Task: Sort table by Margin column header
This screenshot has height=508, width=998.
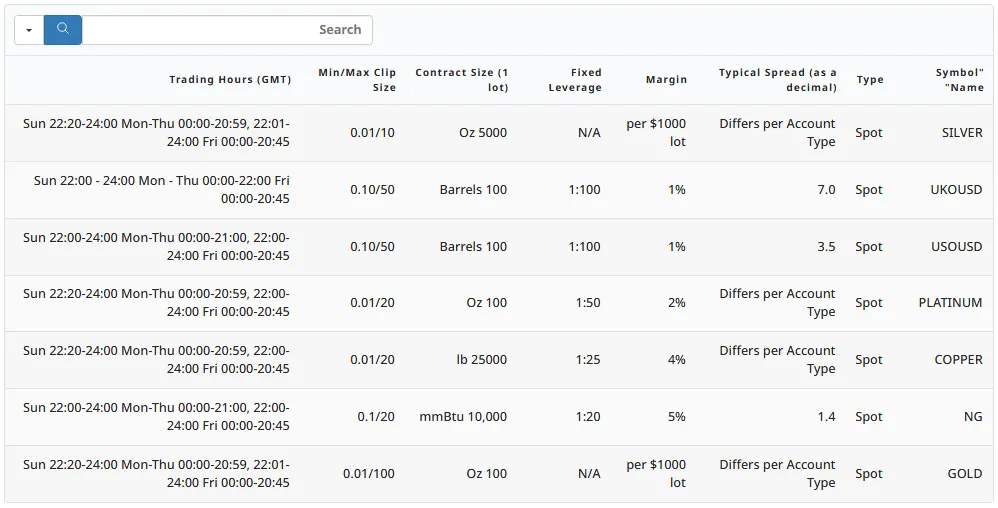Action: (x=666, y=80)
